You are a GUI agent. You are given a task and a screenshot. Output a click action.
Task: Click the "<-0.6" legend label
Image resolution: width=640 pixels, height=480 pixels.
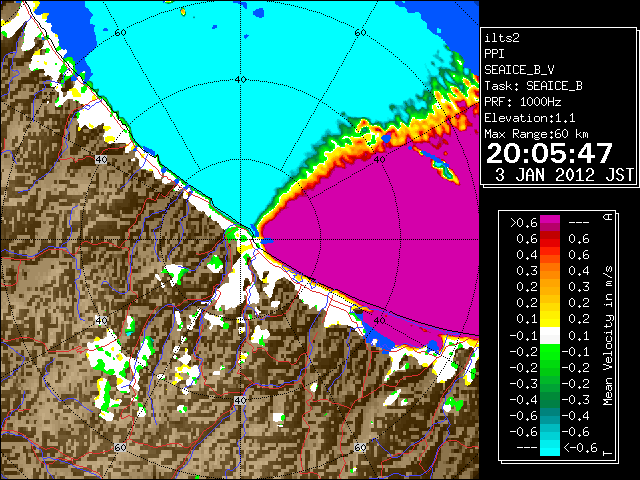580,448
